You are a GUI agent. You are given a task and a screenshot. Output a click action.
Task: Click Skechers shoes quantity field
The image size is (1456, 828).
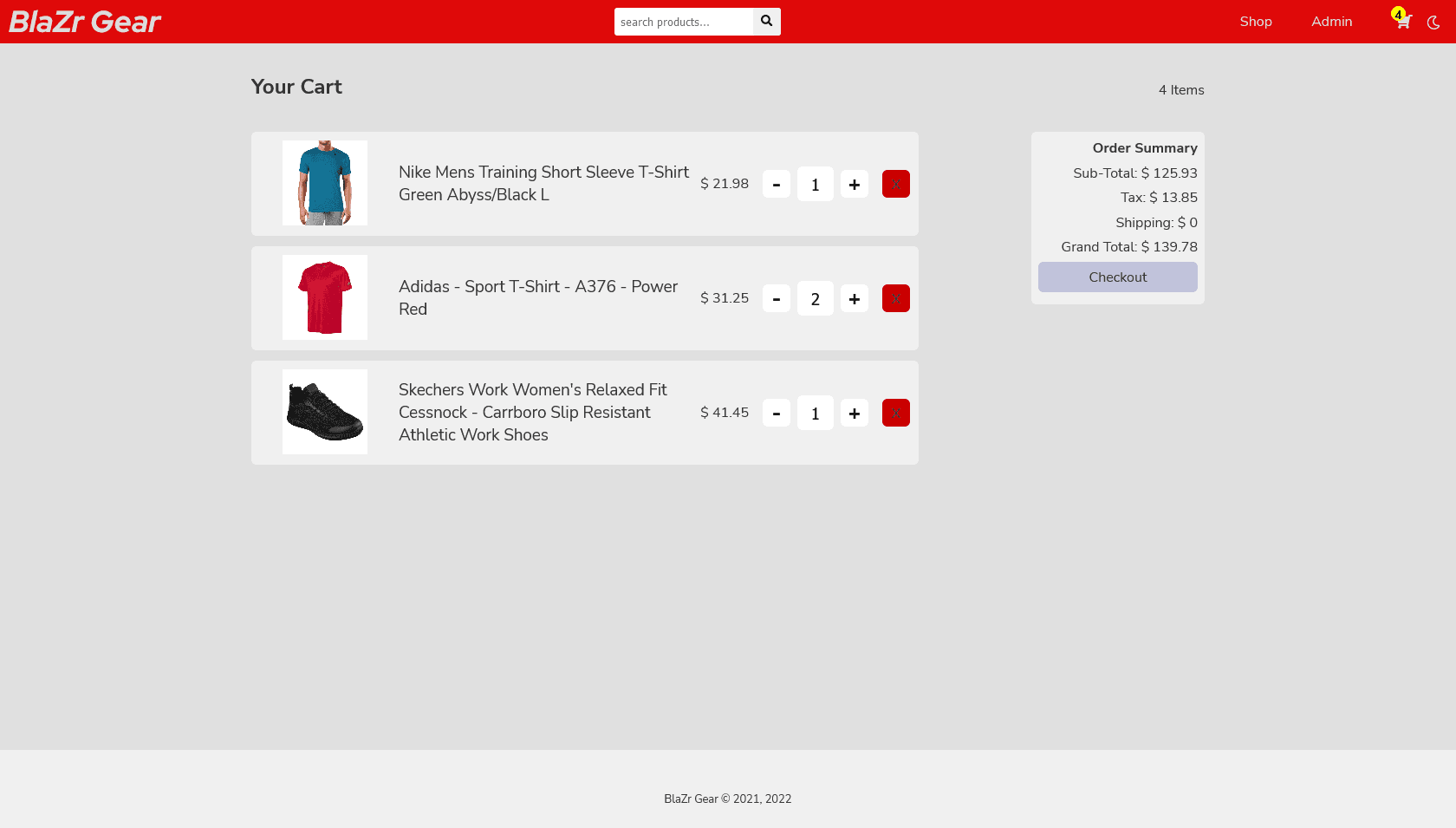(x=816, y=413)
